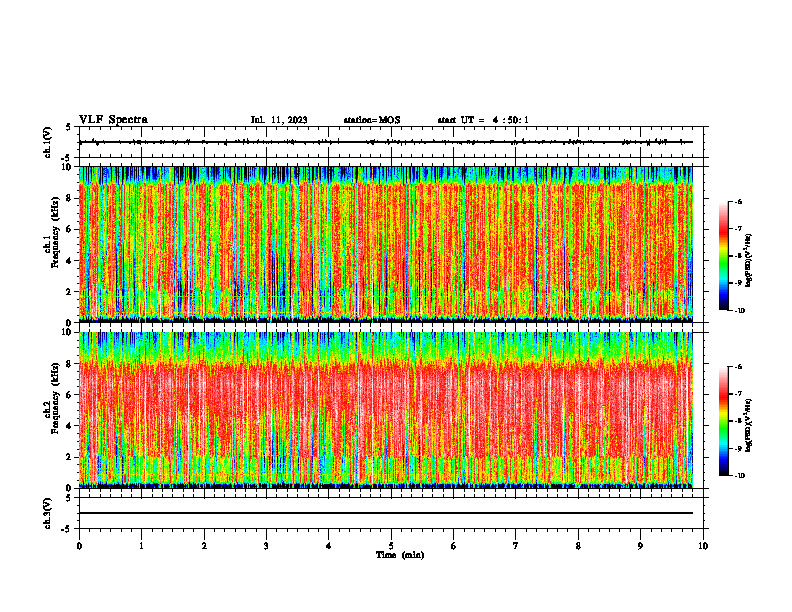This screenshot has height=612, width=792.
Task: Click the ch.2 spectrogram panel
Action: tap(386, 410)
